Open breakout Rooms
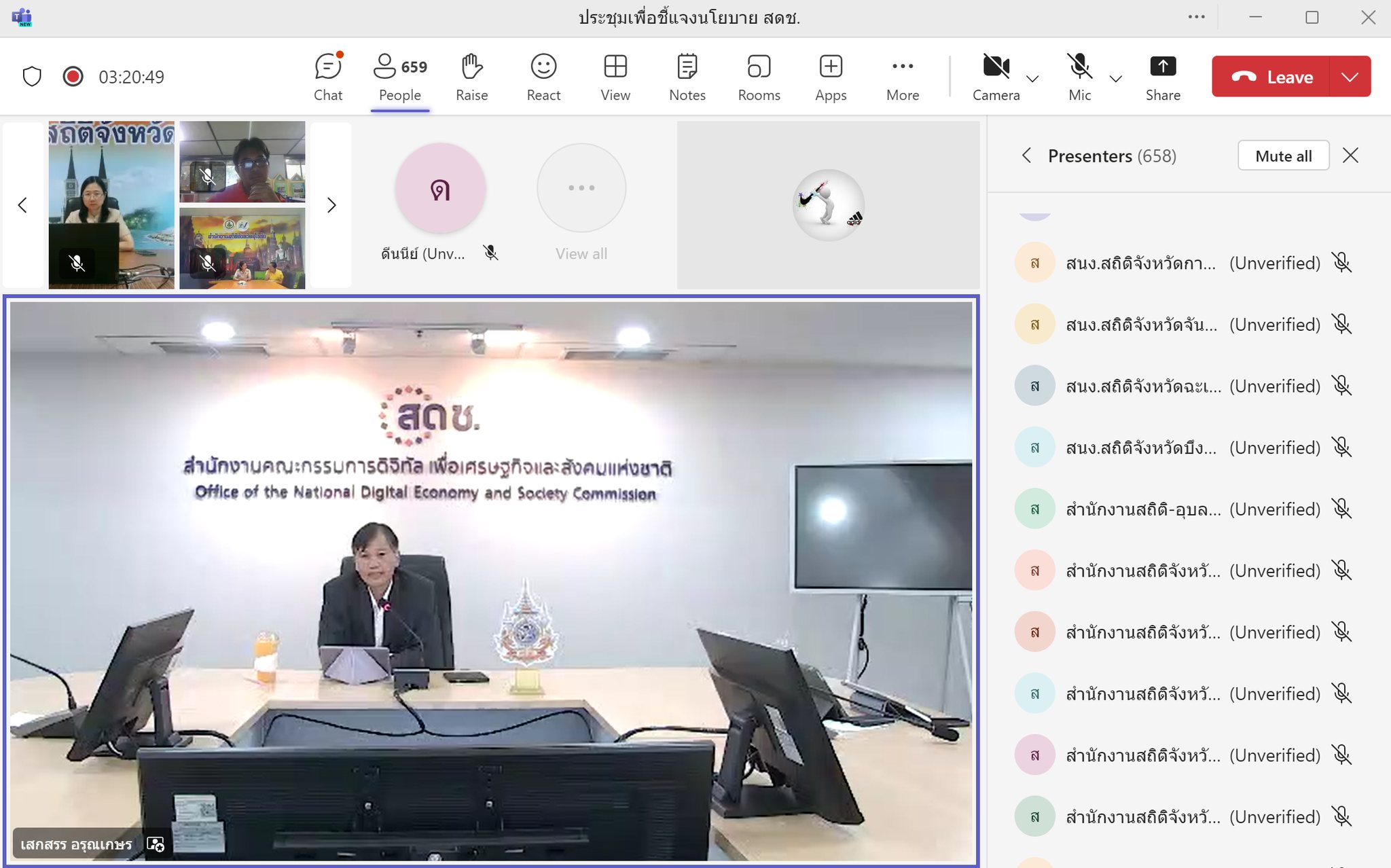 759,77
